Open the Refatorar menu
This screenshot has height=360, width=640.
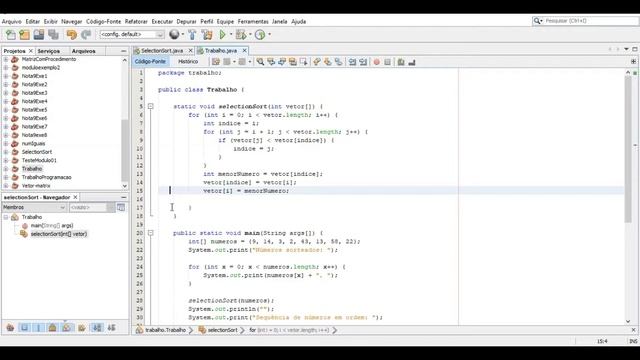point(136,22)
